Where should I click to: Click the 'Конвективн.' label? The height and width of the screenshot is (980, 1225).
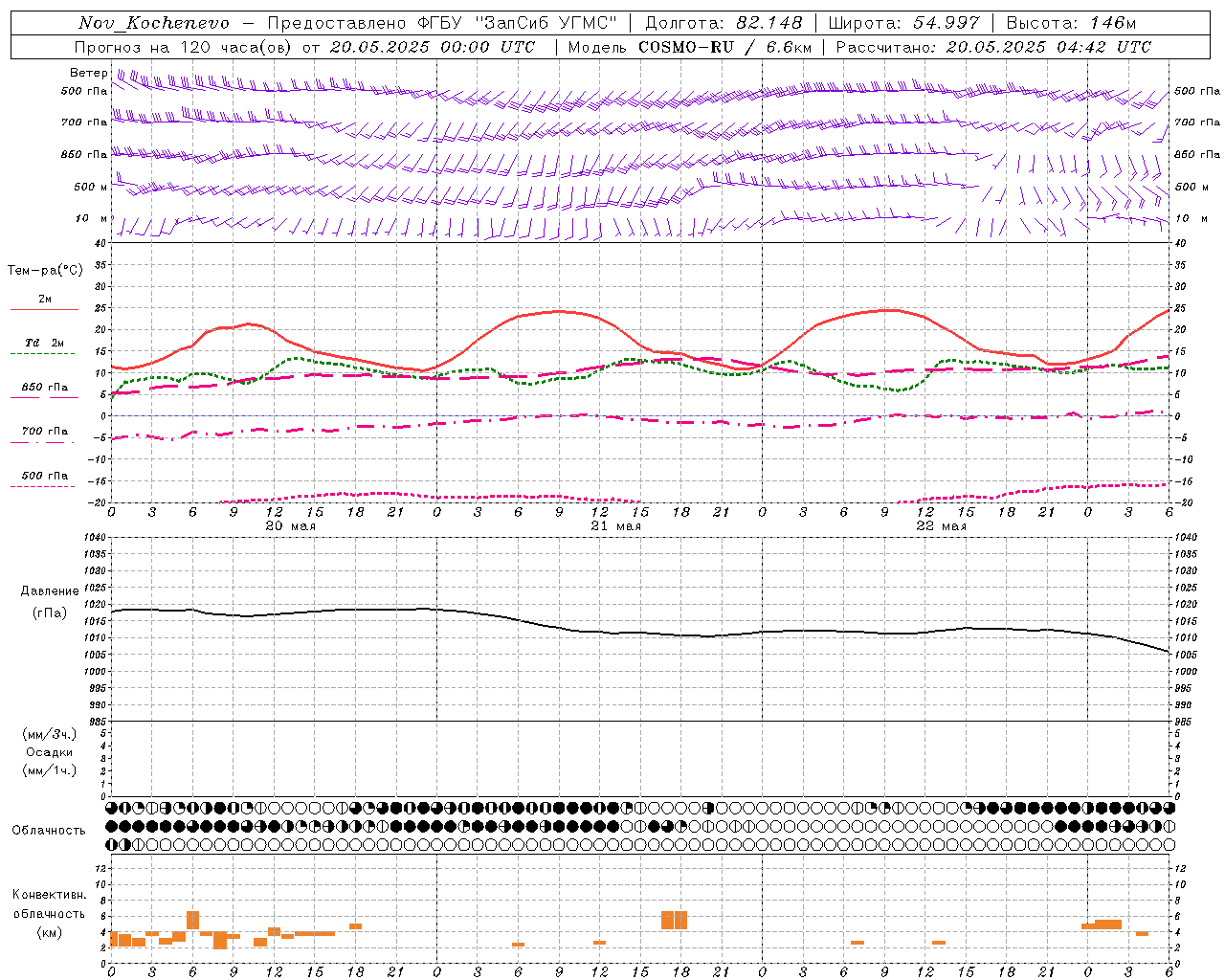[49, 895]
